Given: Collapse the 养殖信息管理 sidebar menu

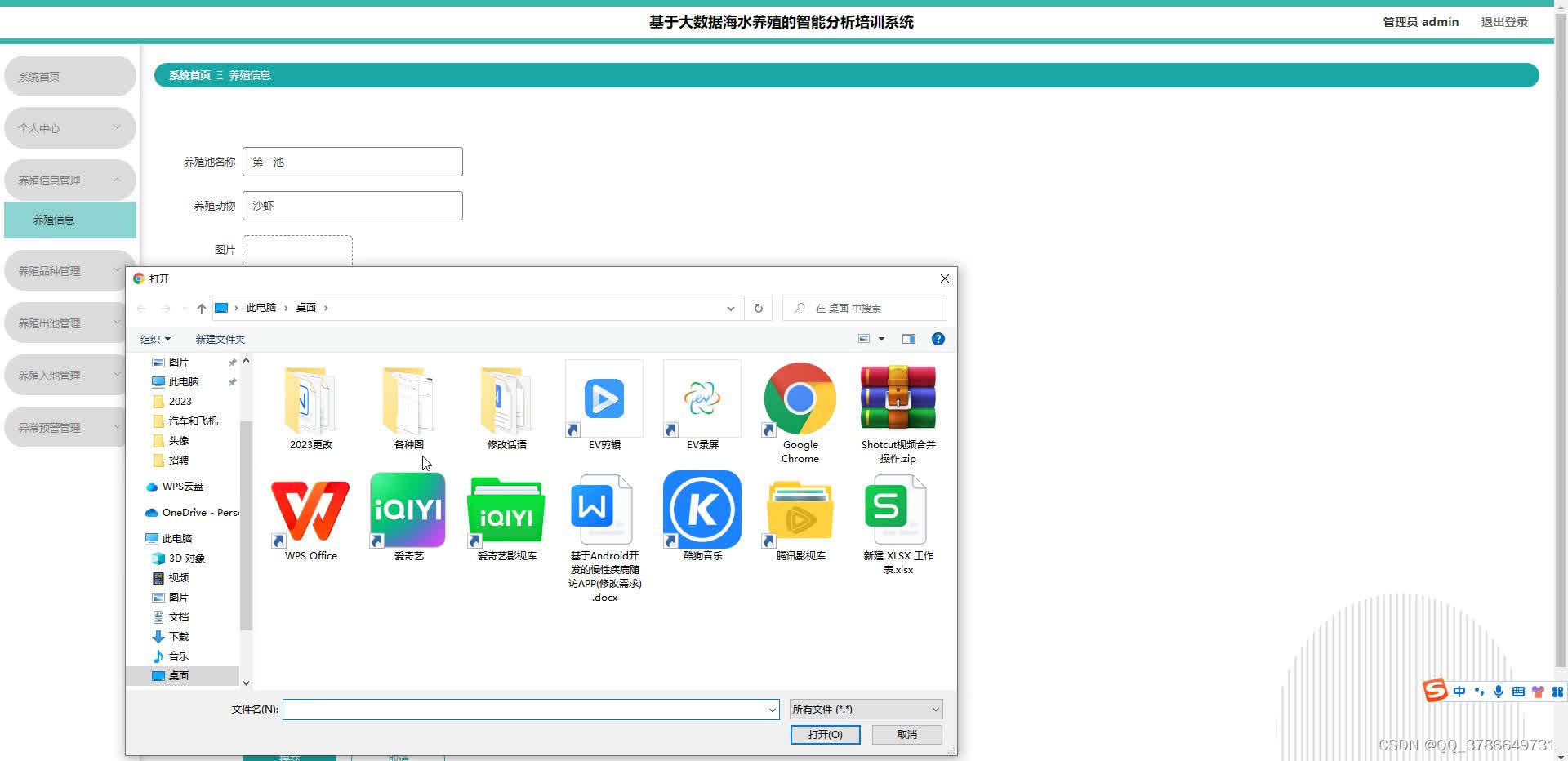Looking at the screenshot, I should tap(70, 180).
